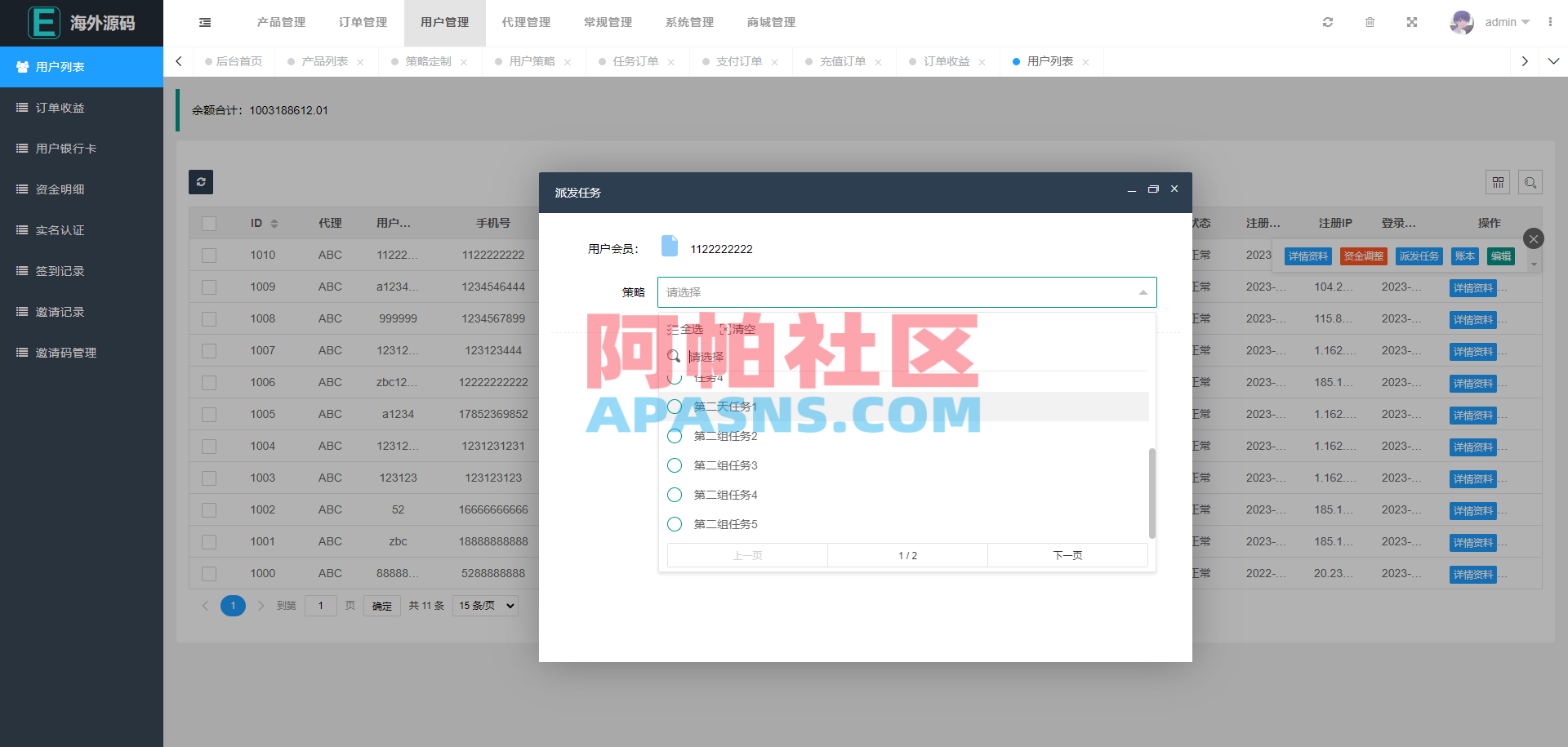Click the sidebar collapse hamburger icon
1568x747 pixels.
(x=204, y=22)
